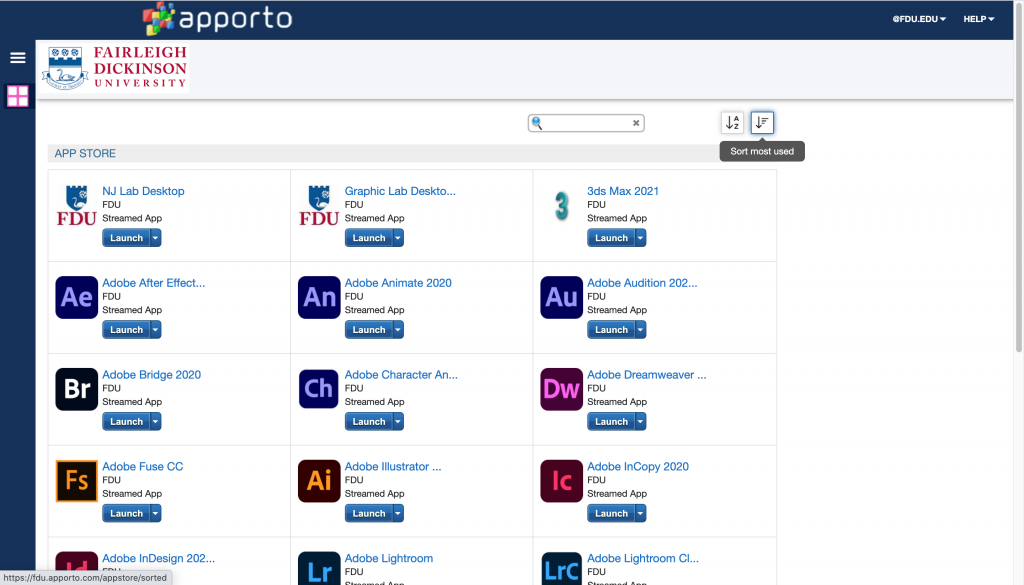Focus the app search input field
This screenshot has width=1024, height=585.
coord(586,123)
